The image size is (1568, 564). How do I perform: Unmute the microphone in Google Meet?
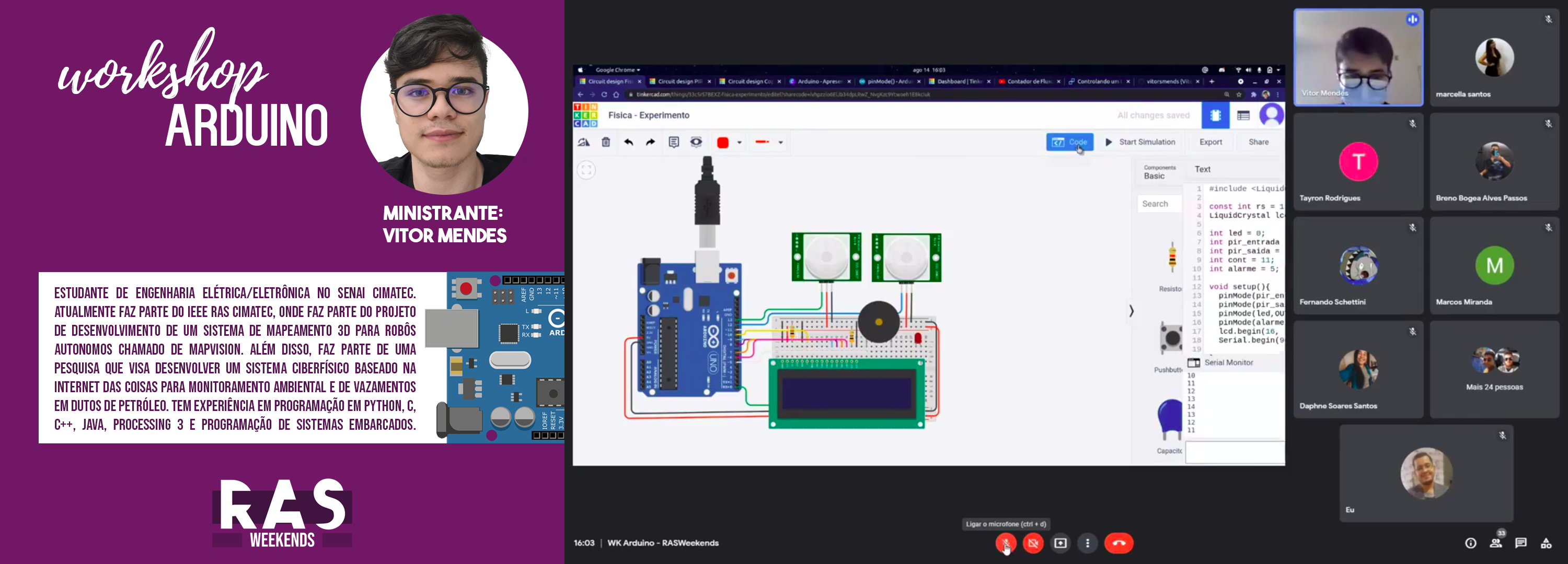tap(1006, 543)
